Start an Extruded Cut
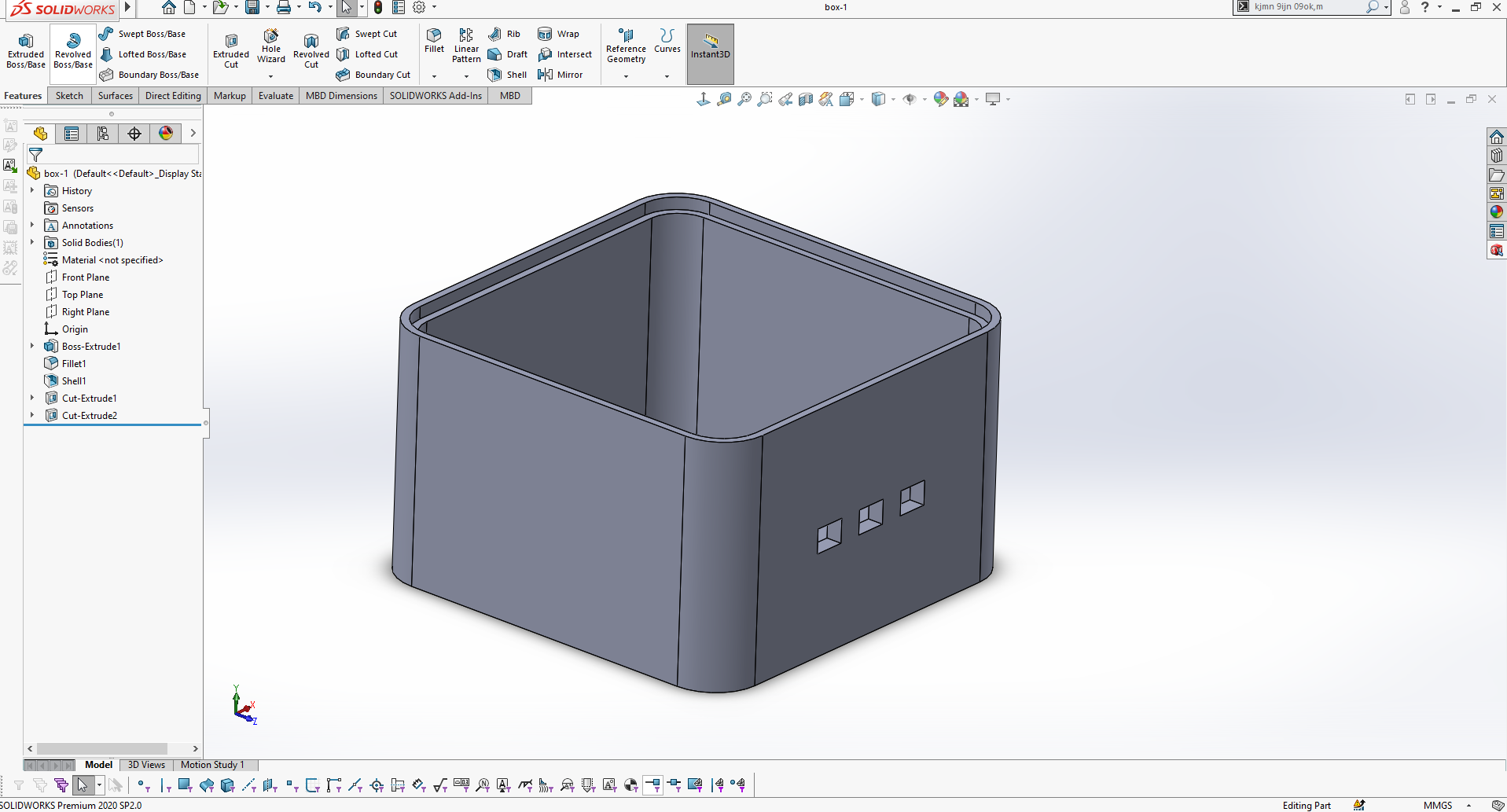The height and width of the screenshot is (812, 1507). 231,50
